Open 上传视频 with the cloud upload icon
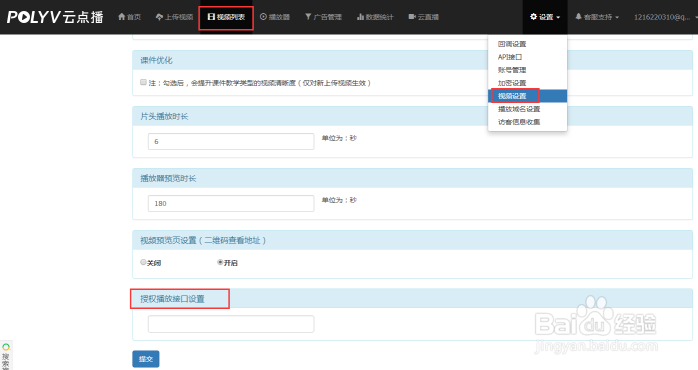 click(x=174, y=17)
